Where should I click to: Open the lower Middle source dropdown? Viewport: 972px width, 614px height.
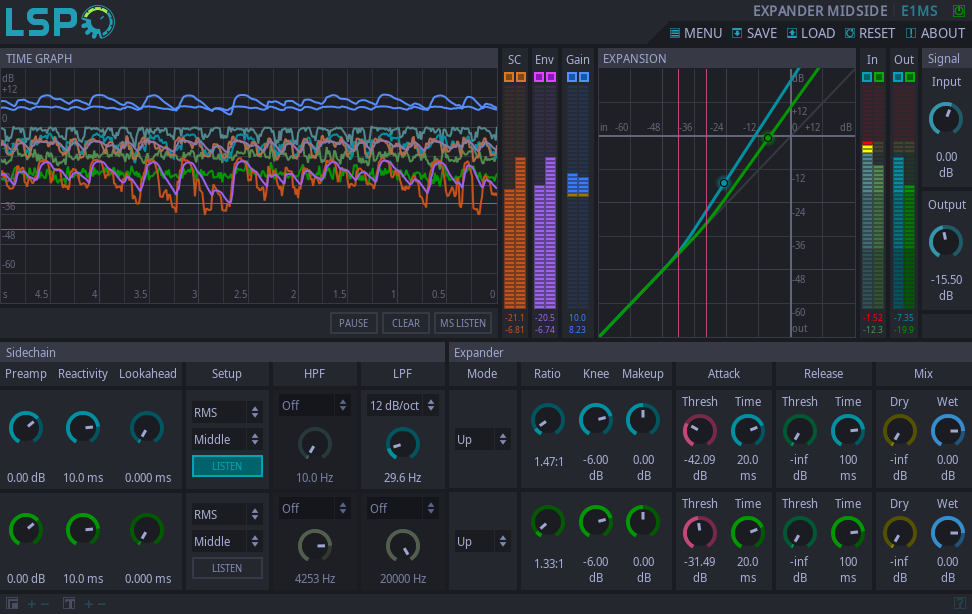pos(227,541)
